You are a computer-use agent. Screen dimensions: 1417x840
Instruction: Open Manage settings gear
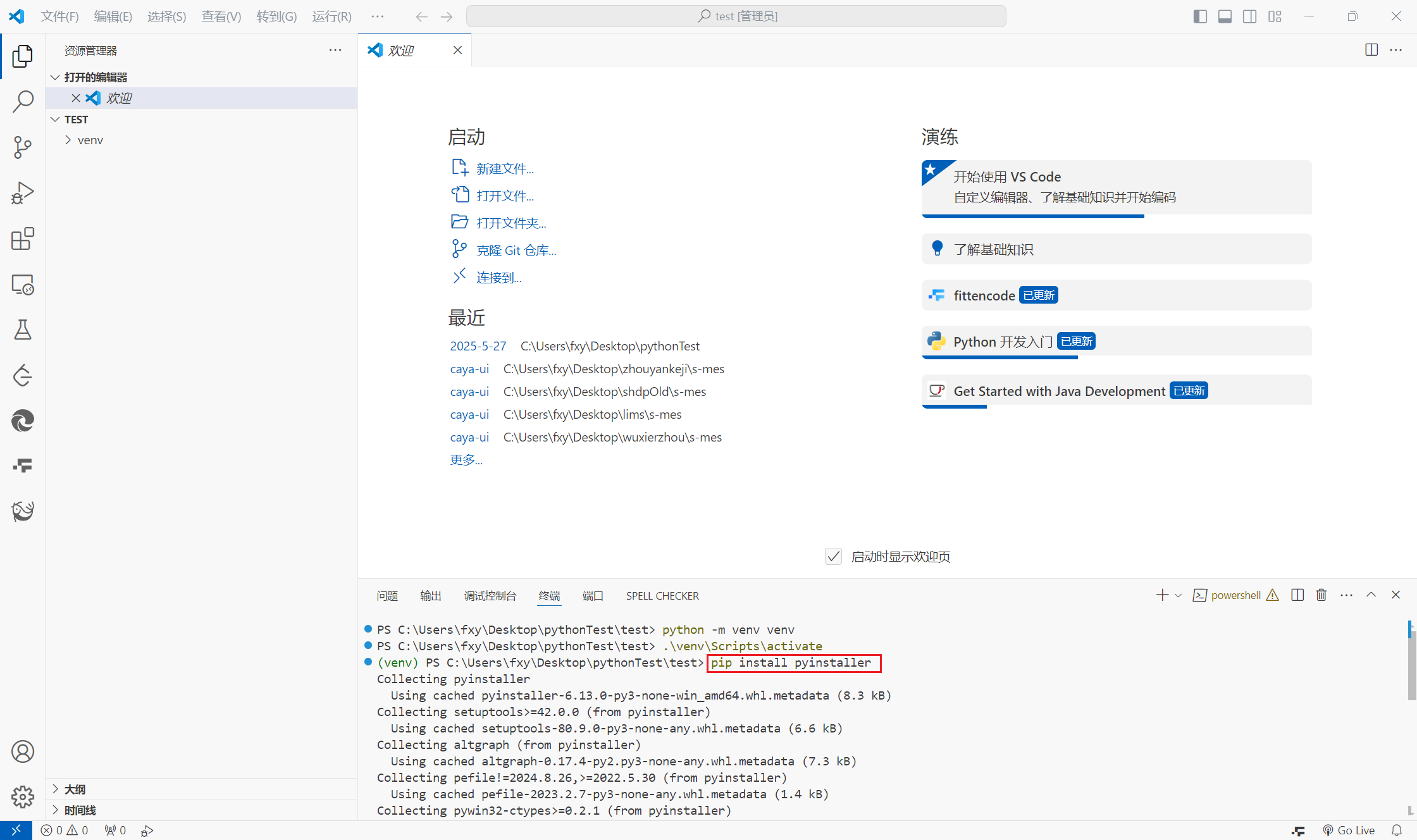click(x=23, y=797)
